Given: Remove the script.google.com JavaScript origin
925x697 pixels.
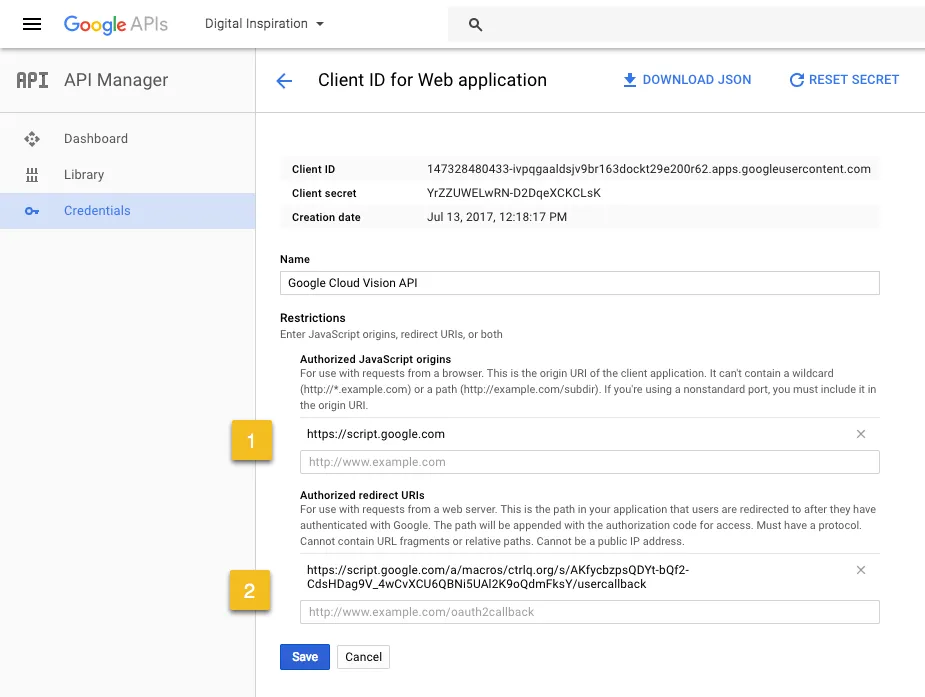Looking at the screenshot, I should pos(861,434).
